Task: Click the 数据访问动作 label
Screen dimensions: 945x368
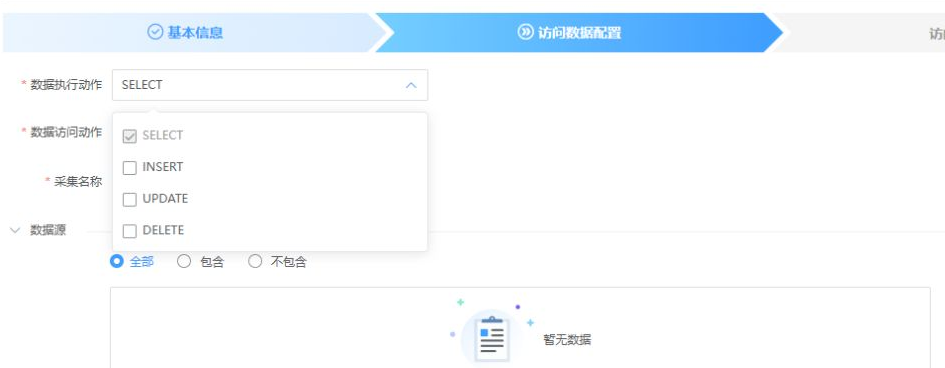Action: (x=66, y=132)
